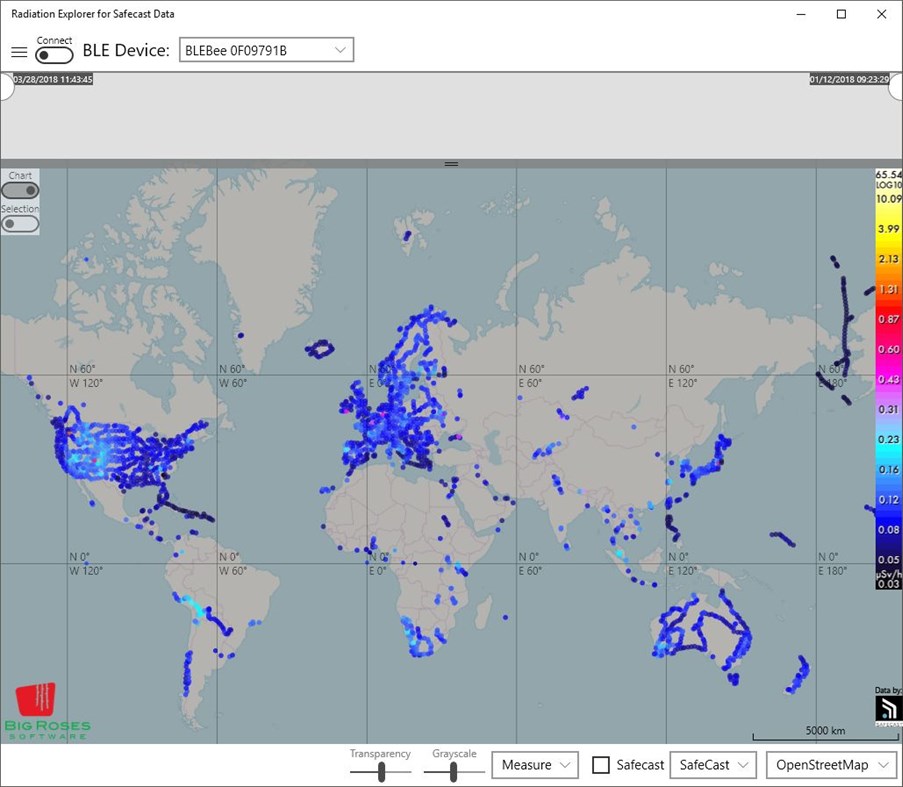Viewport: 903px width, 787px height.
Task: Adjust the Transparency slider
Action: (380, 769)
